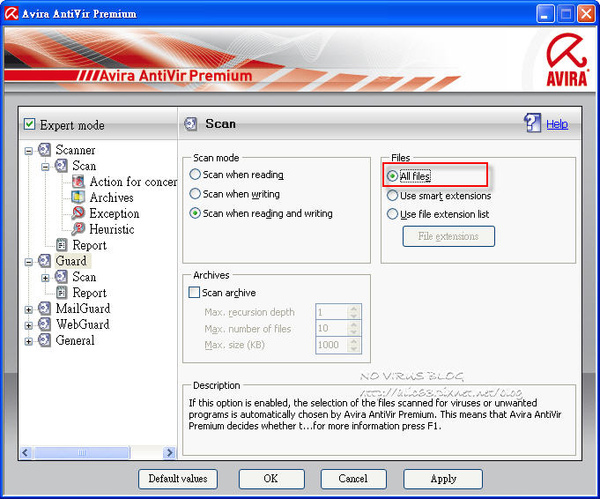Click the Action for concerning files icon
600x499 pixels.
(78, 182)
